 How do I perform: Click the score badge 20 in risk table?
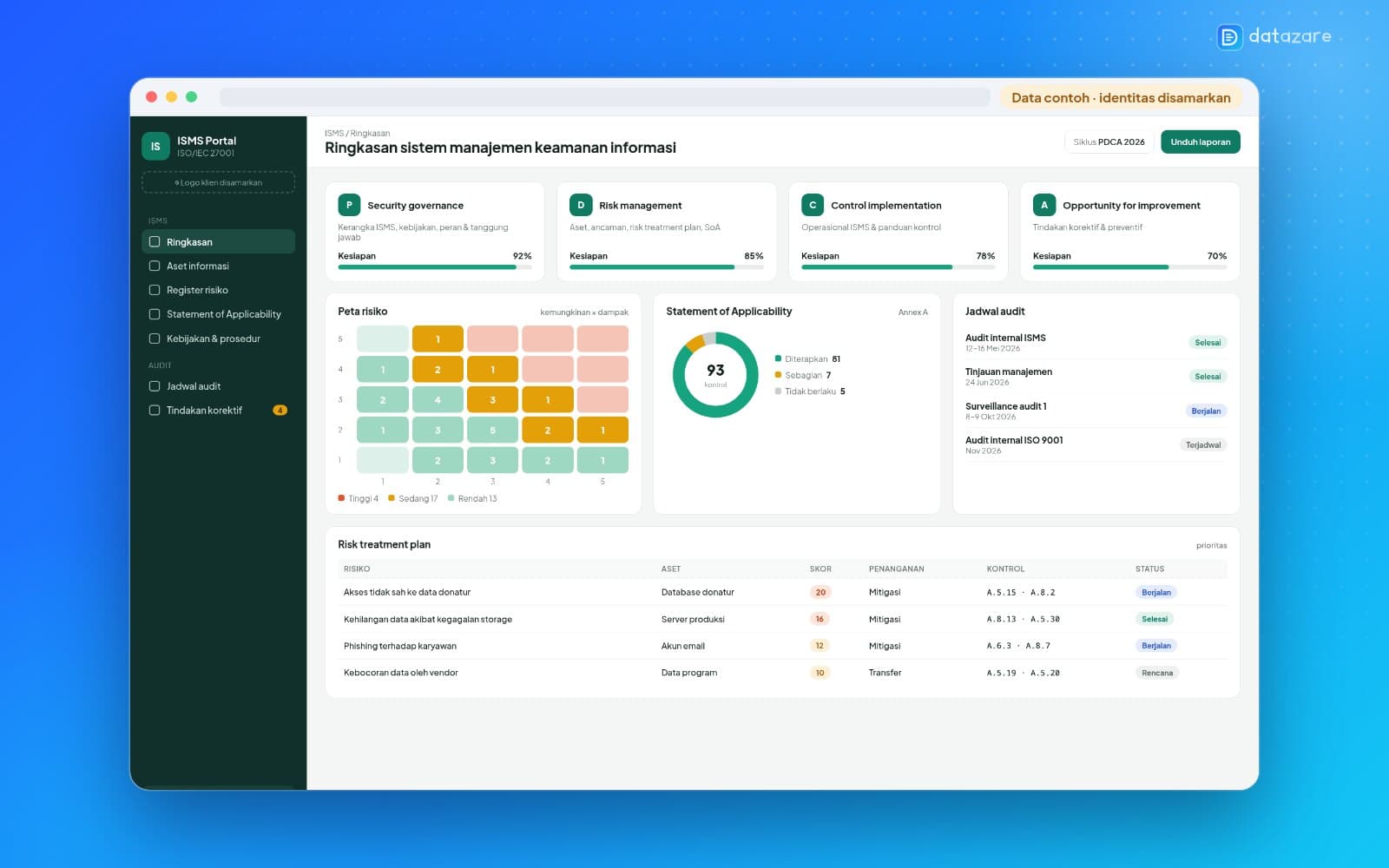tap(820, 592)
